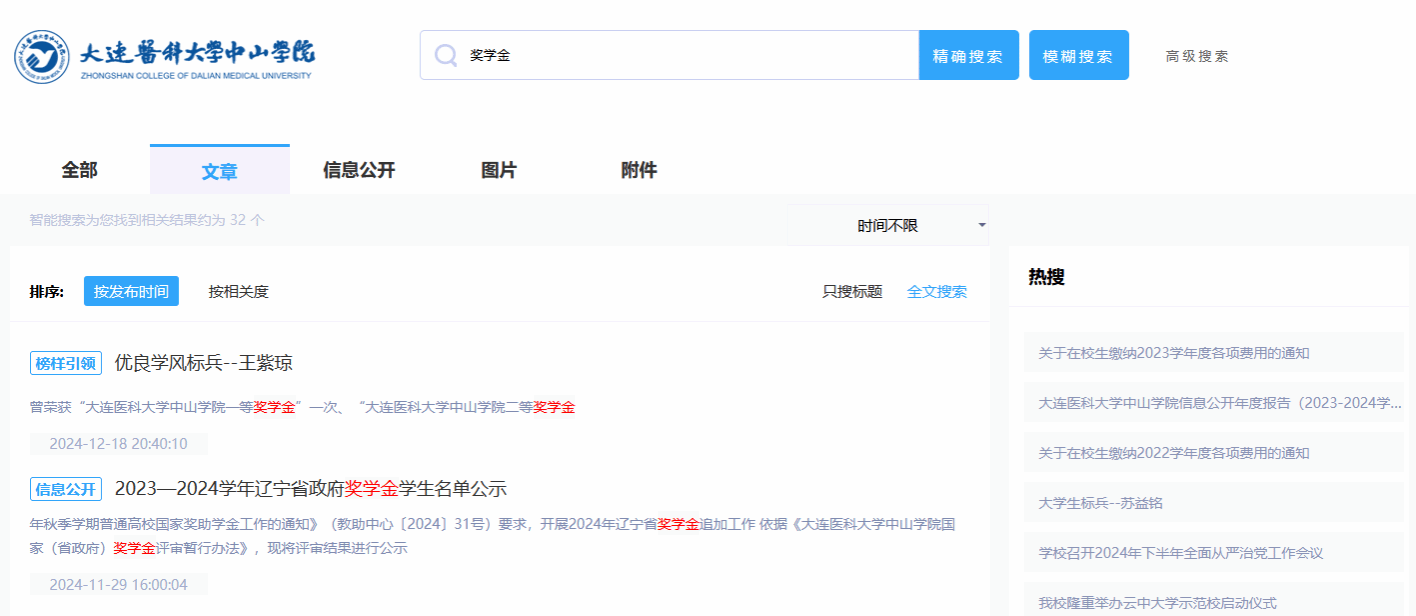The height and width of the screenshot is (616, 1416).
Task: Open the 时间不限 time filter dropdown
Action: [887, 226]
